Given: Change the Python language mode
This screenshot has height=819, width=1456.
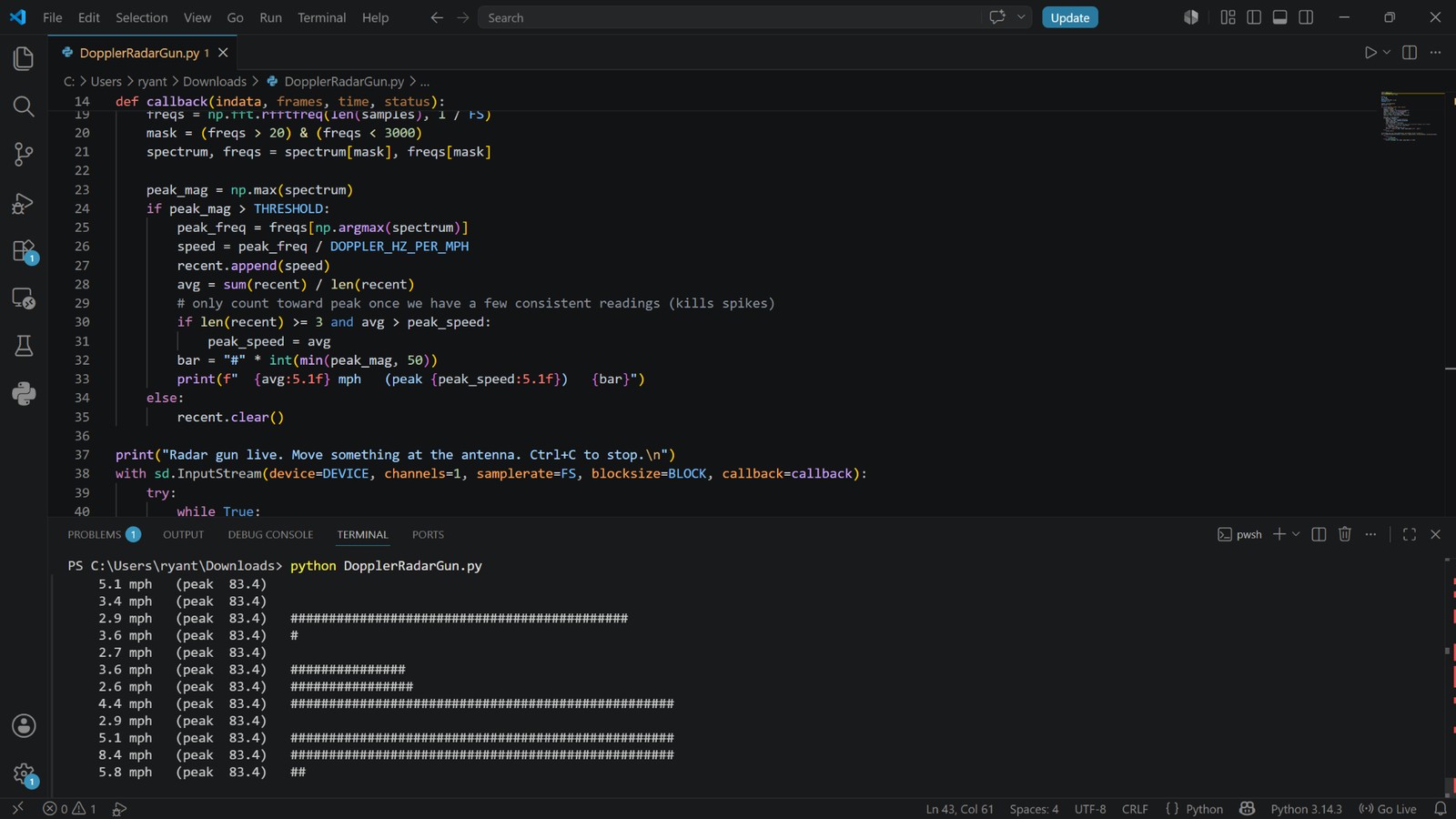Looking at the screenshot, I should [x=1204, y=809].
